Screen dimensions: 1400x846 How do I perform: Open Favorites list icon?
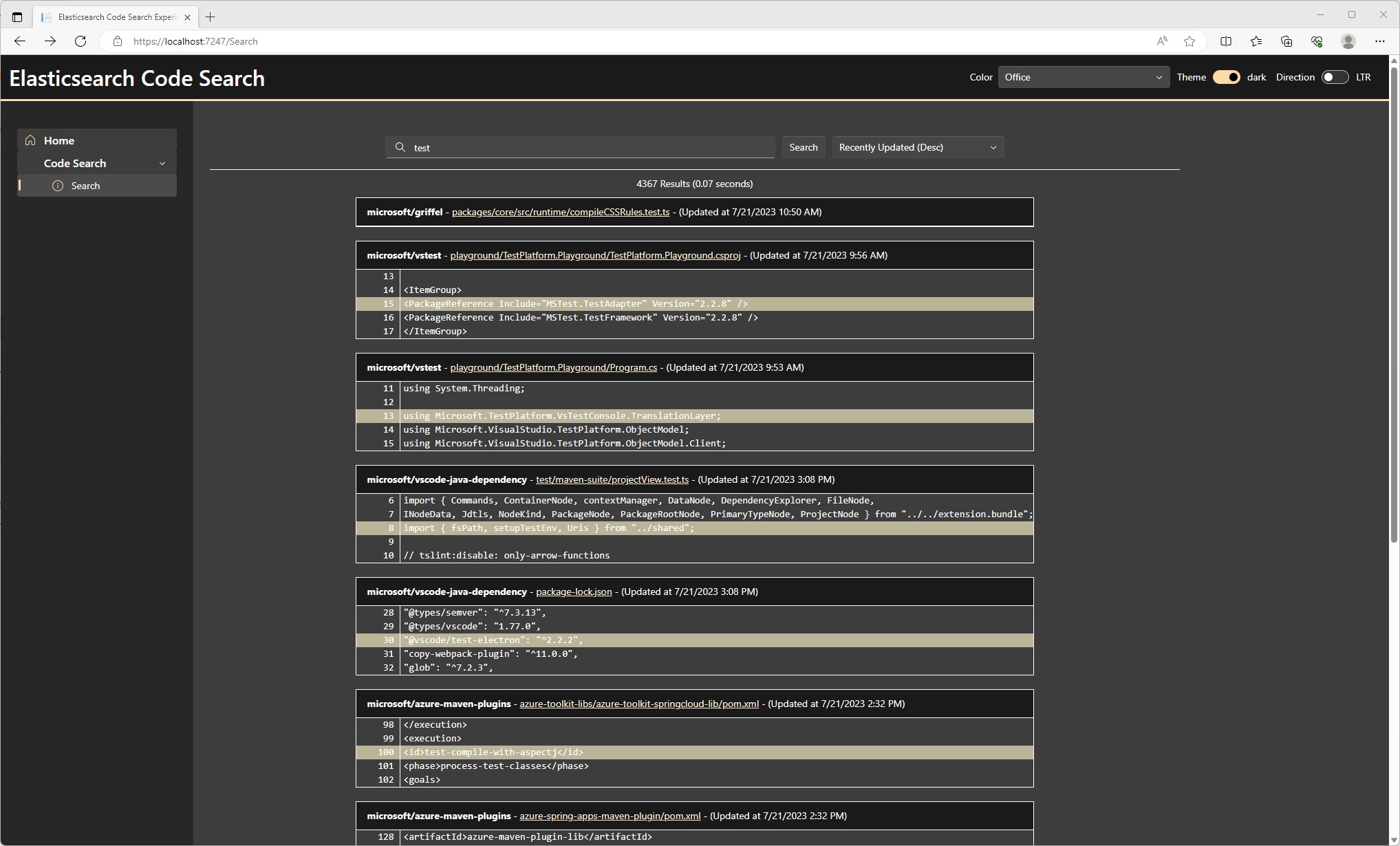1256,41
